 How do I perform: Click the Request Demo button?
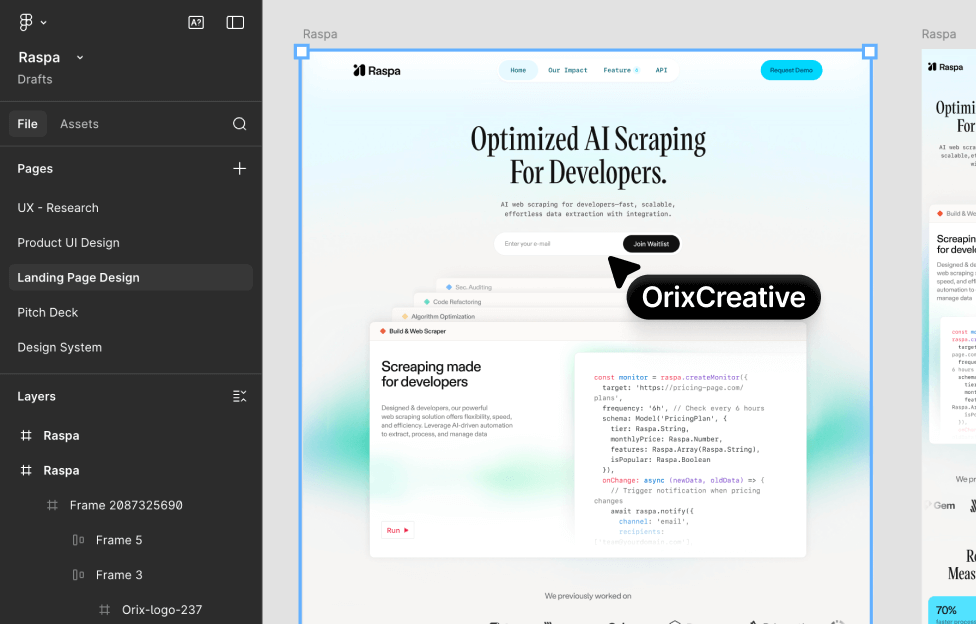click(791, 70)
